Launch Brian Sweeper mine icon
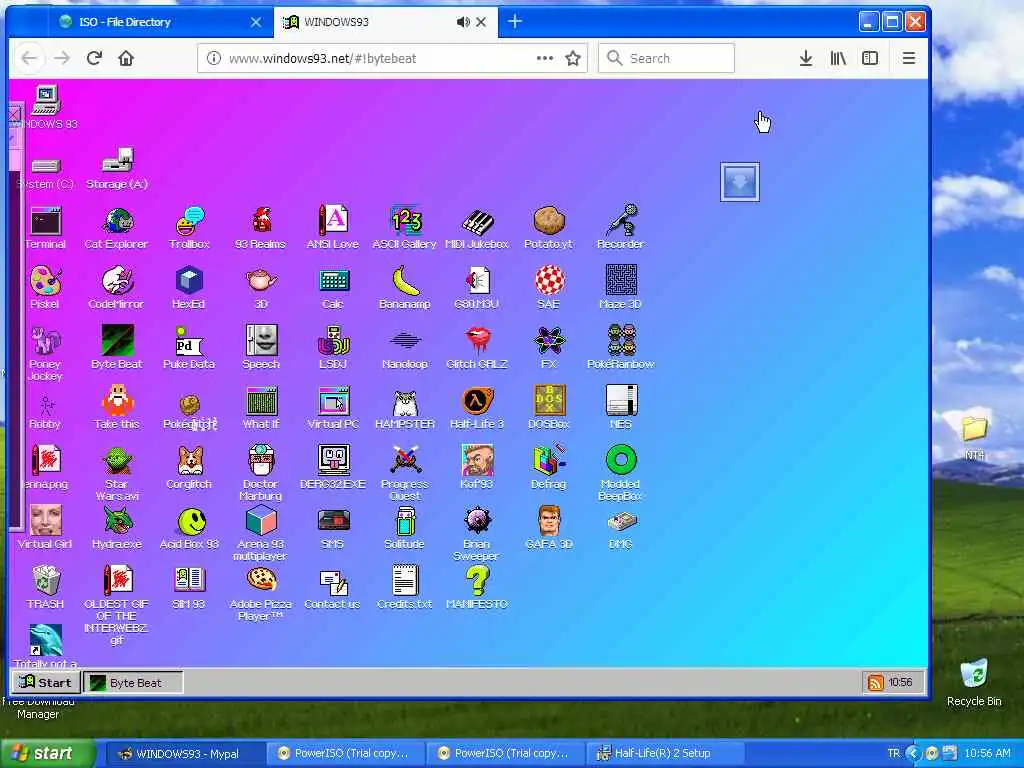 pos(477,533)
